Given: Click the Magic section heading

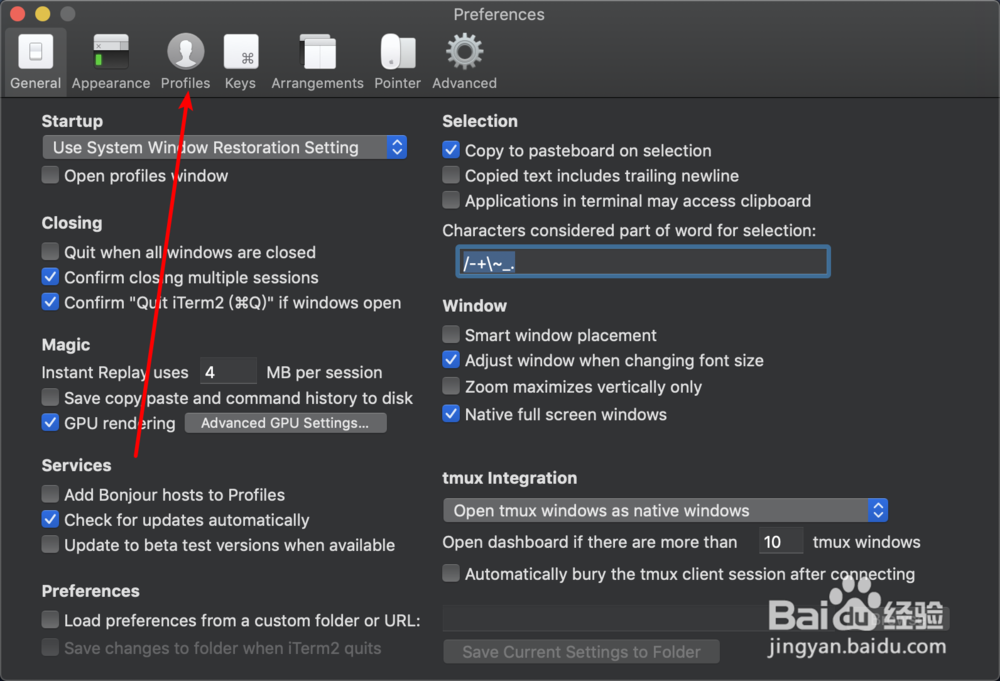Looking at the screenshot, I should point(66,345).
